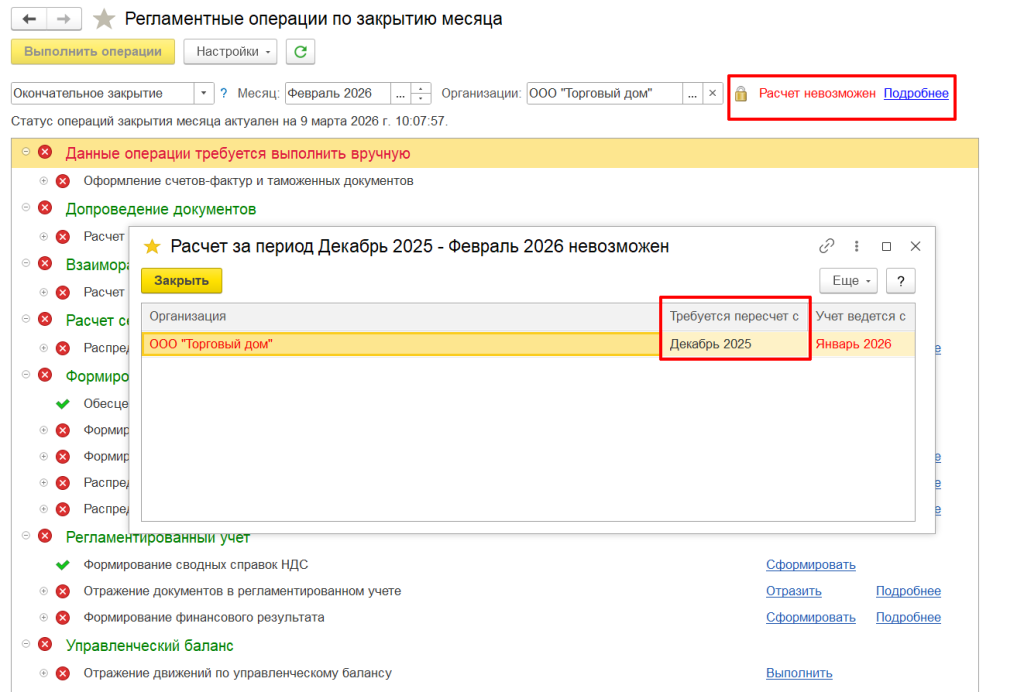Expand the closing type dropdown list

[204, 93]
